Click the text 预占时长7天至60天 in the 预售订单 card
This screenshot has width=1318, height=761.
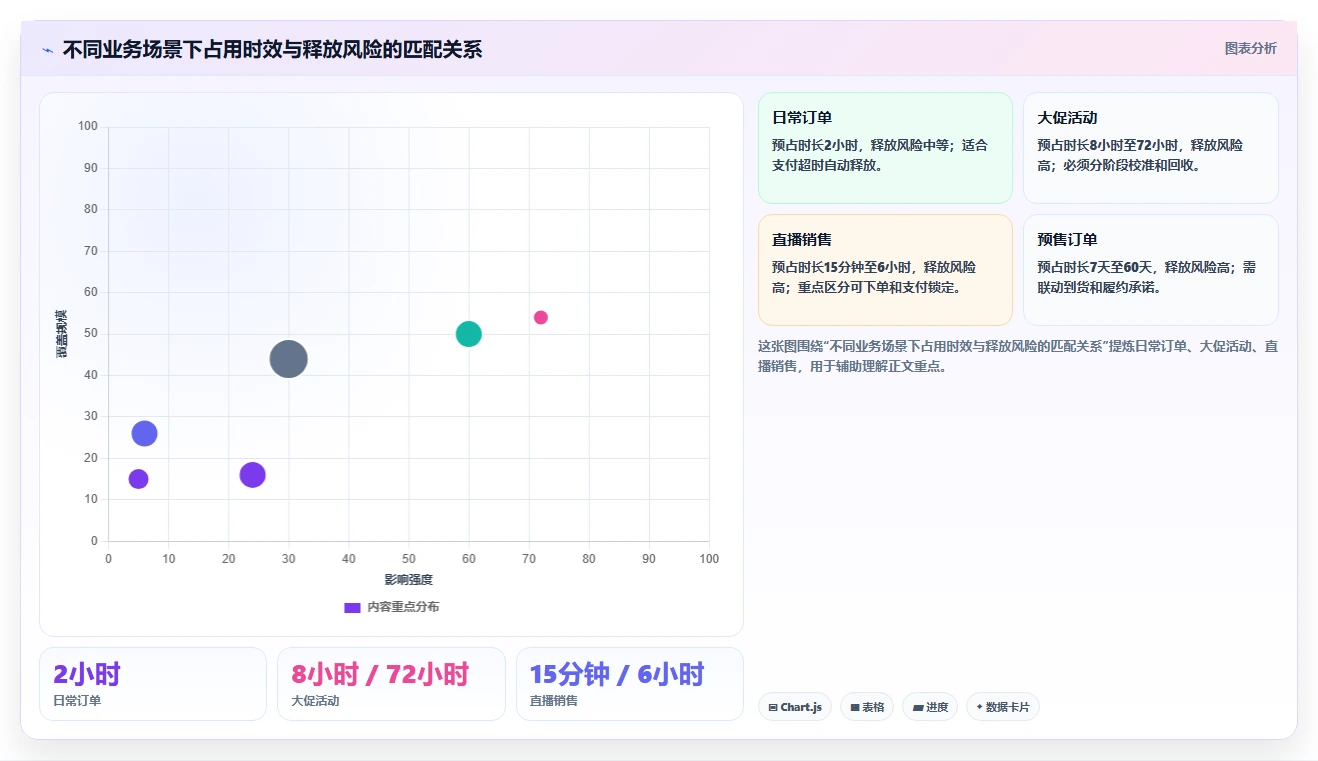(x=1096, y=267)
